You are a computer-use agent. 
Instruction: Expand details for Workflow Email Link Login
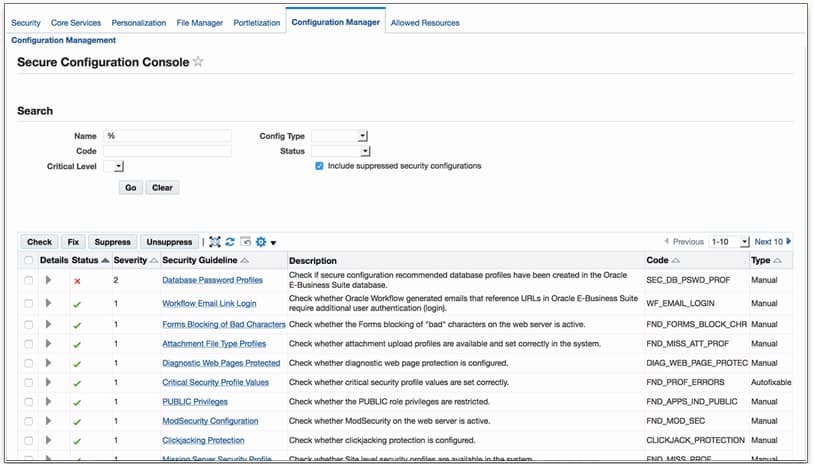[x=48, y=303]
